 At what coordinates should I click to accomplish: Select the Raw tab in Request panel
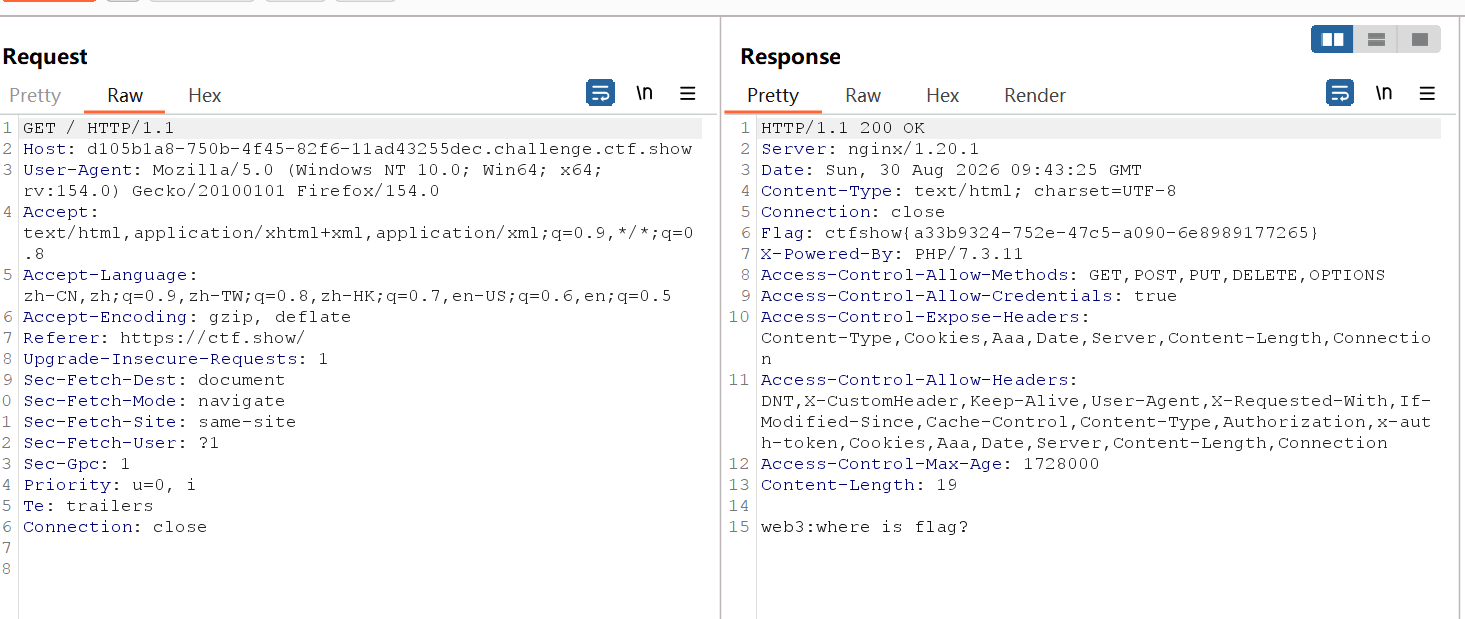tap(125, 95)
